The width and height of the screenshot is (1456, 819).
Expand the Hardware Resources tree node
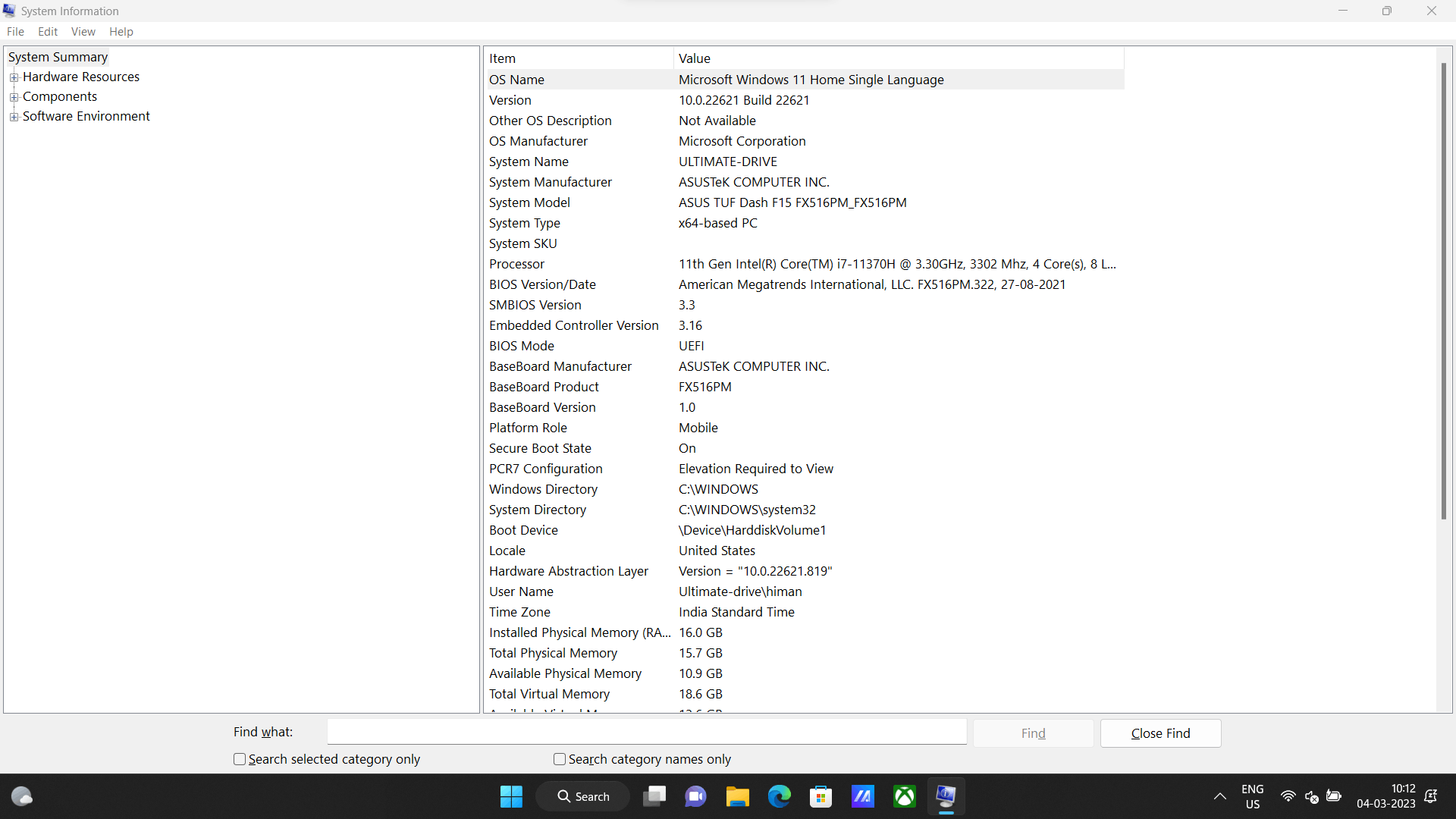click(14, 77)
